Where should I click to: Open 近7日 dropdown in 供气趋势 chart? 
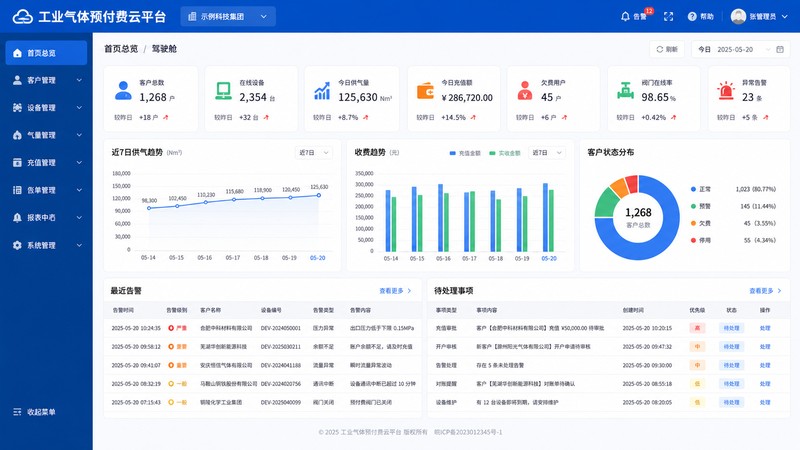313,153
